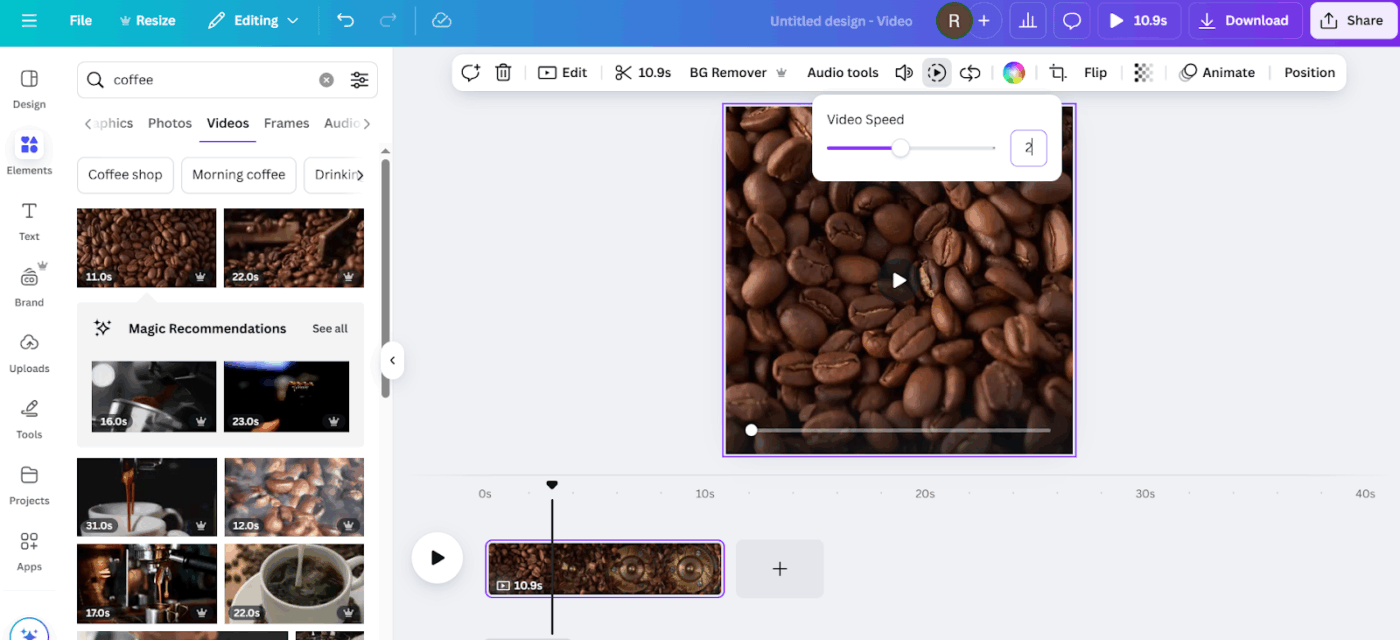Click the delete clip trash icon

tap(503, 72)
